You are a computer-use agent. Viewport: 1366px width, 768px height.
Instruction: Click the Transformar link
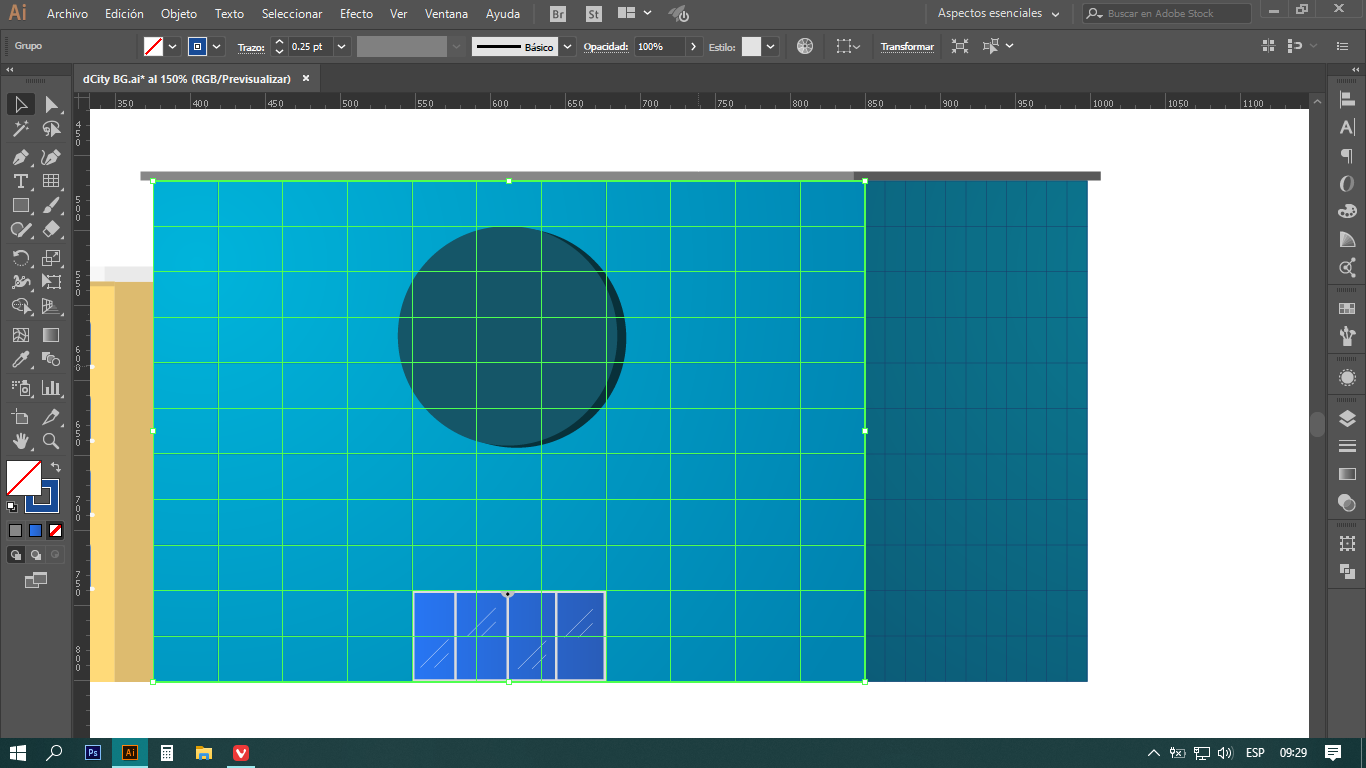point(907,47)
